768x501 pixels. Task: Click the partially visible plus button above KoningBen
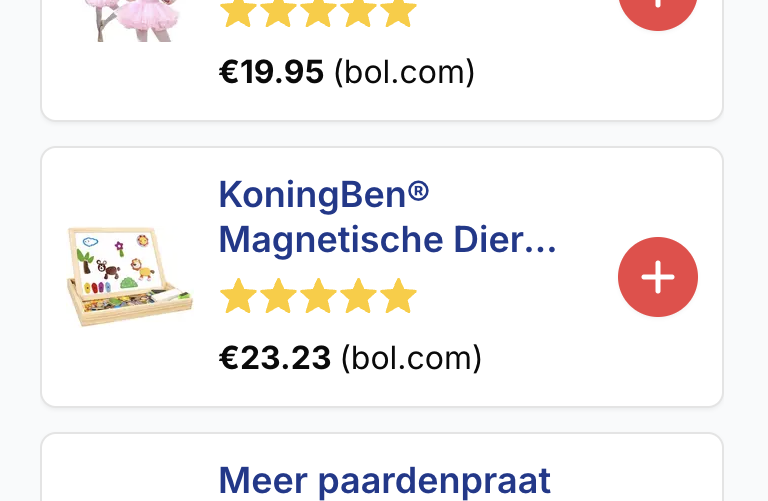coord(658,10)
